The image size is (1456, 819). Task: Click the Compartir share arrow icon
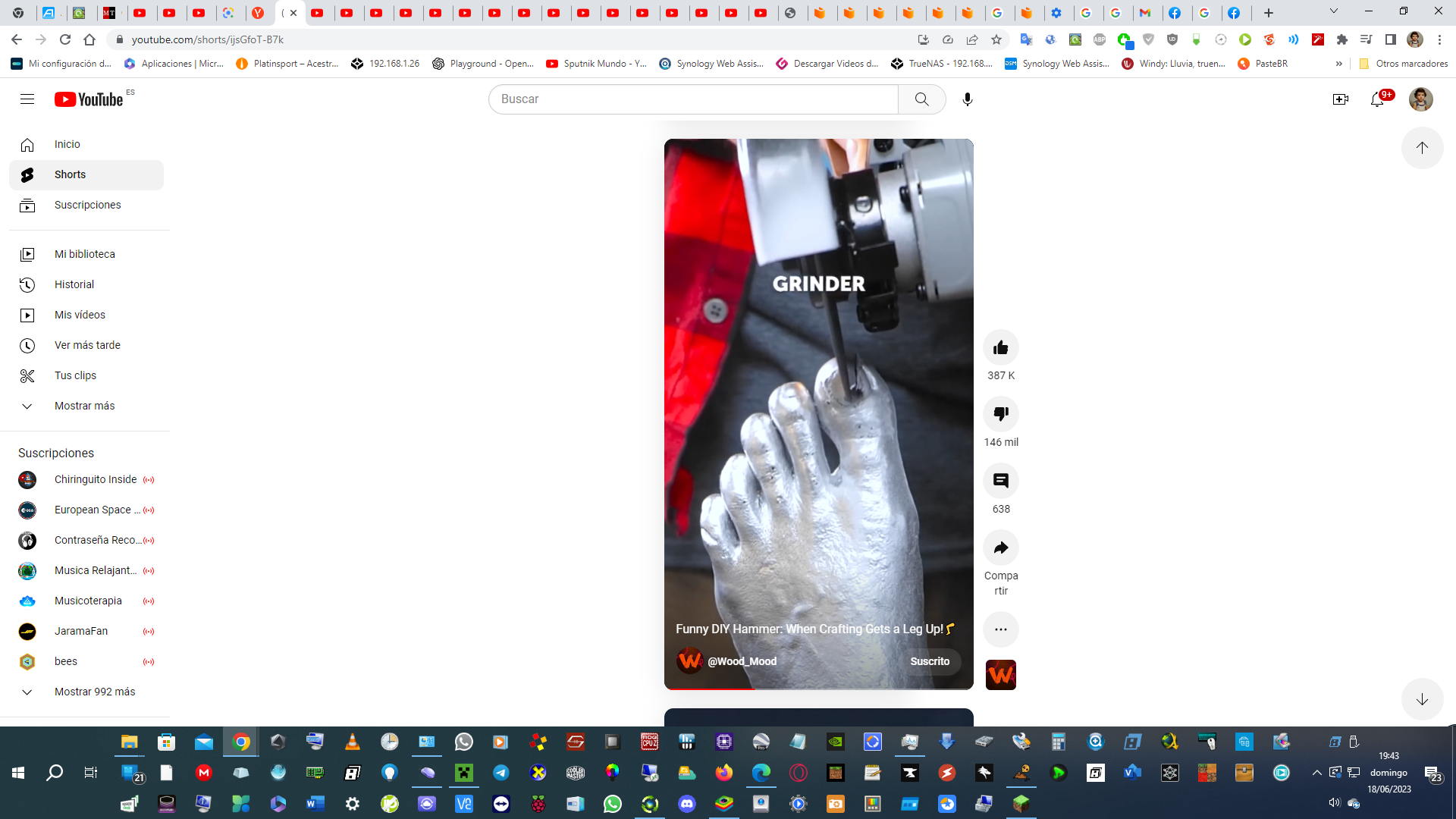coord(1000,548)
